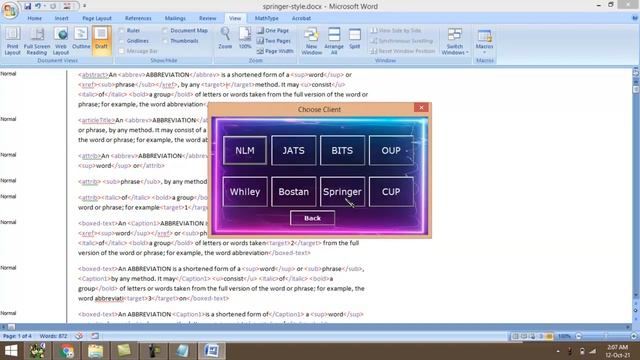Image resolution: width=640 pixels, height=360 pixels.
Task: Arrange All windows
Action: 334,41
